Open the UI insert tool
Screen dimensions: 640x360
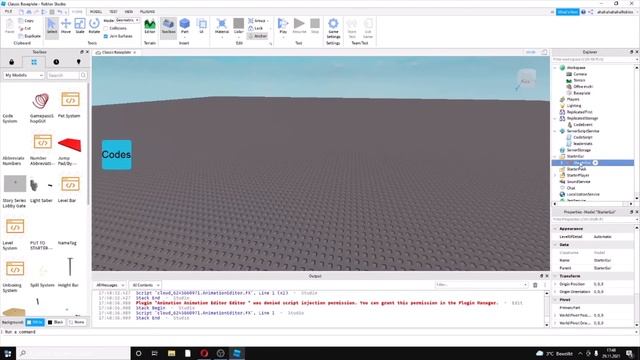click(x=201, y=27)
